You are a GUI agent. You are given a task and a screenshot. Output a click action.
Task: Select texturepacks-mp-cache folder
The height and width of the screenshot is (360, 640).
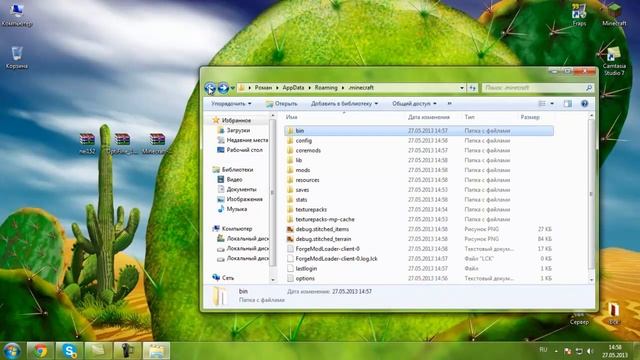coord(419,219)
